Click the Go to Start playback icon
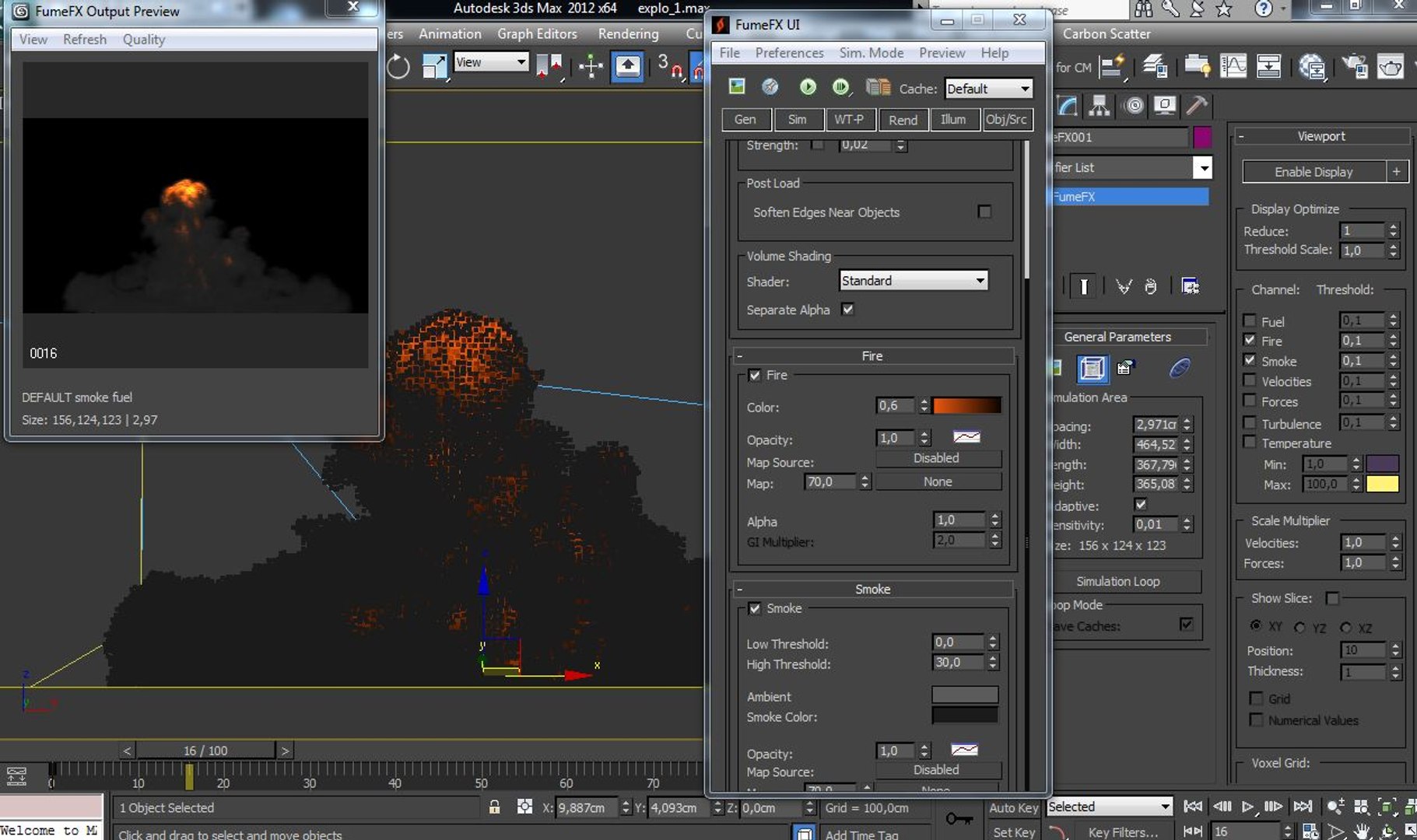This screenshot has height=840, width=1417. point(1192,807)
